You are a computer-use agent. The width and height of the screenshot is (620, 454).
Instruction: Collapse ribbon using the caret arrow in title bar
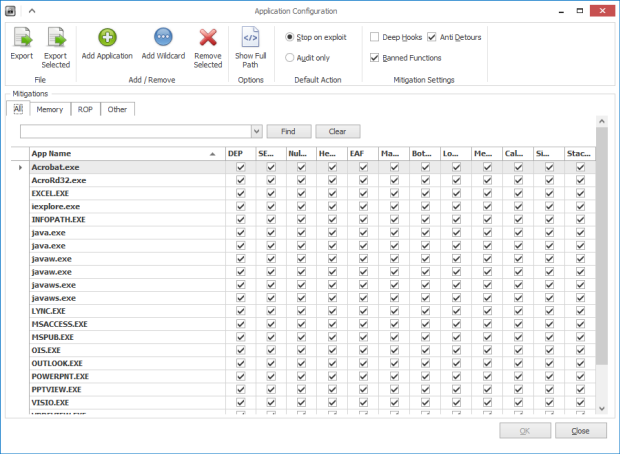[32, 11]
